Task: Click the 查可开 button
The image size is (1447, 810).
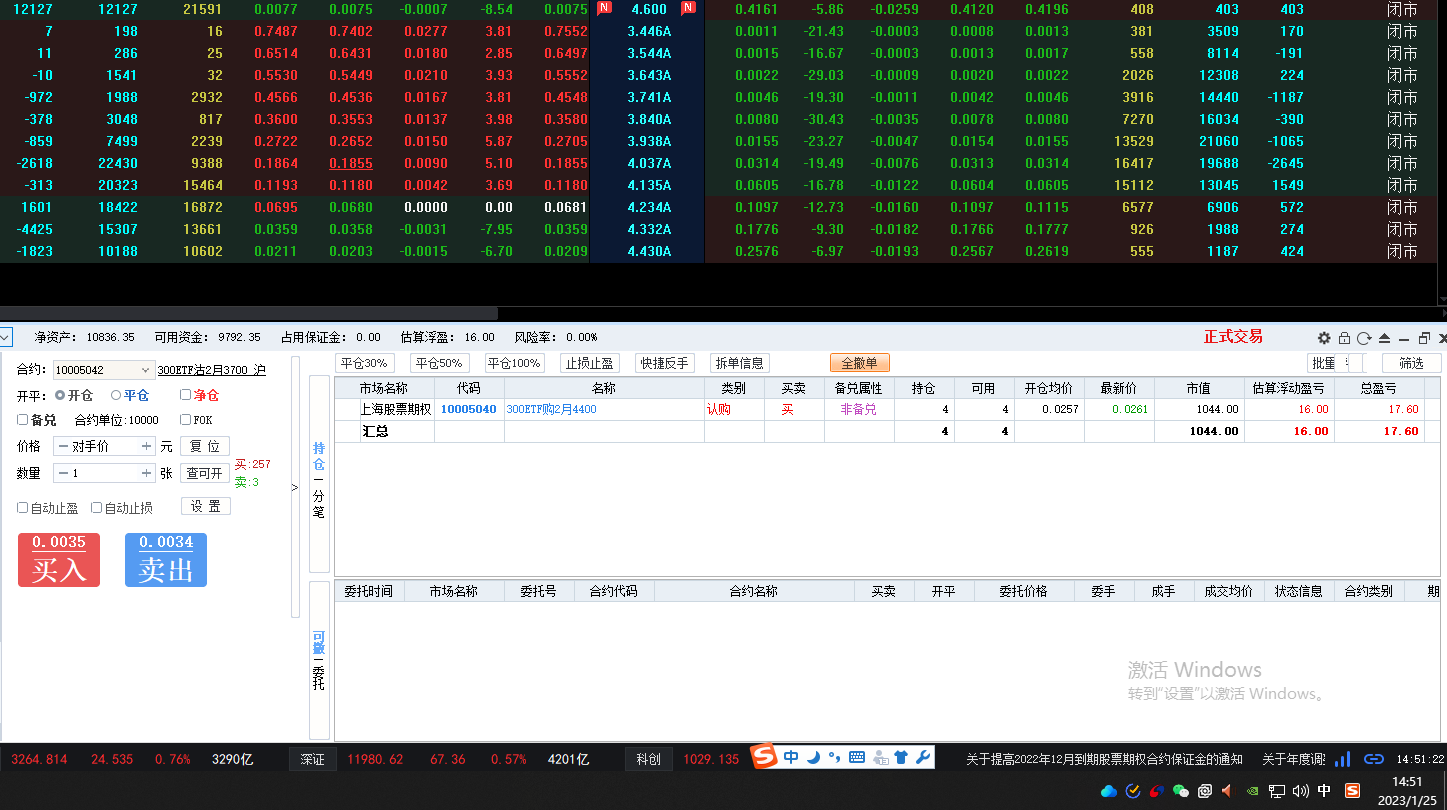Action: [205, 473]
